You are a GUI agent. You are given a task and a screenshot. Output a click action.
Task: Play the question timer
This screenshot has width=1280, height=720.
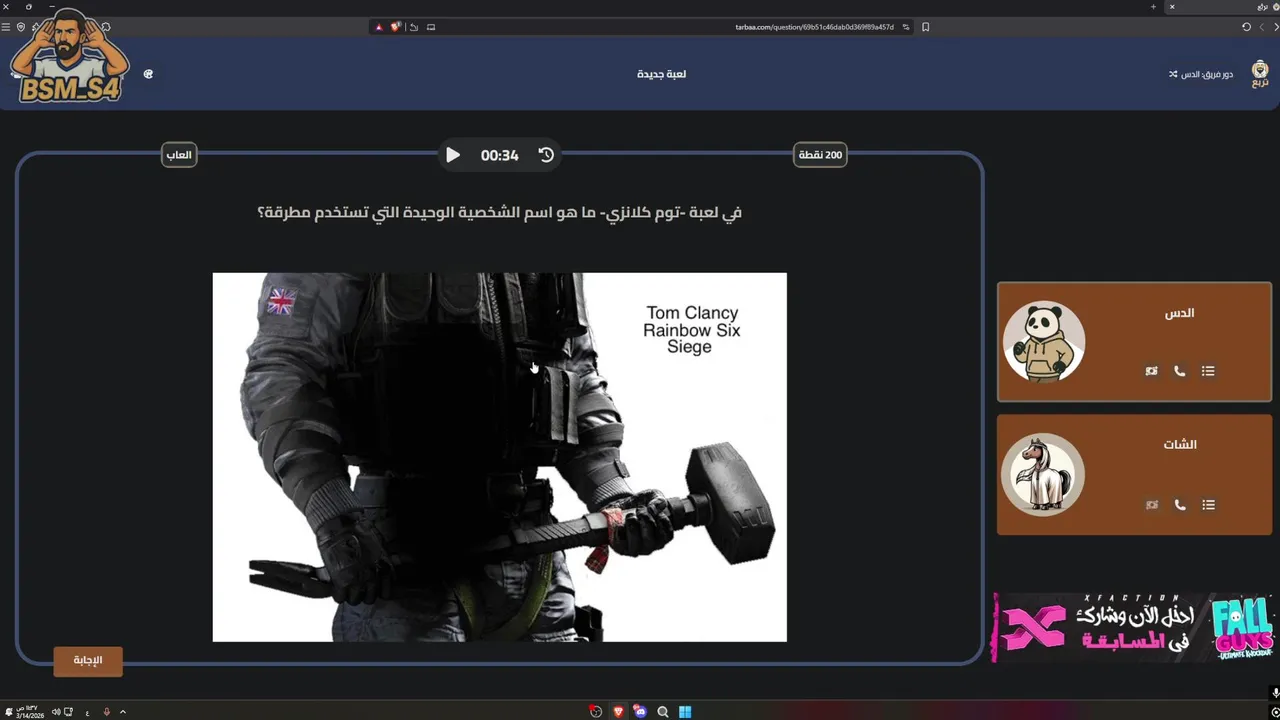[453, 155]
